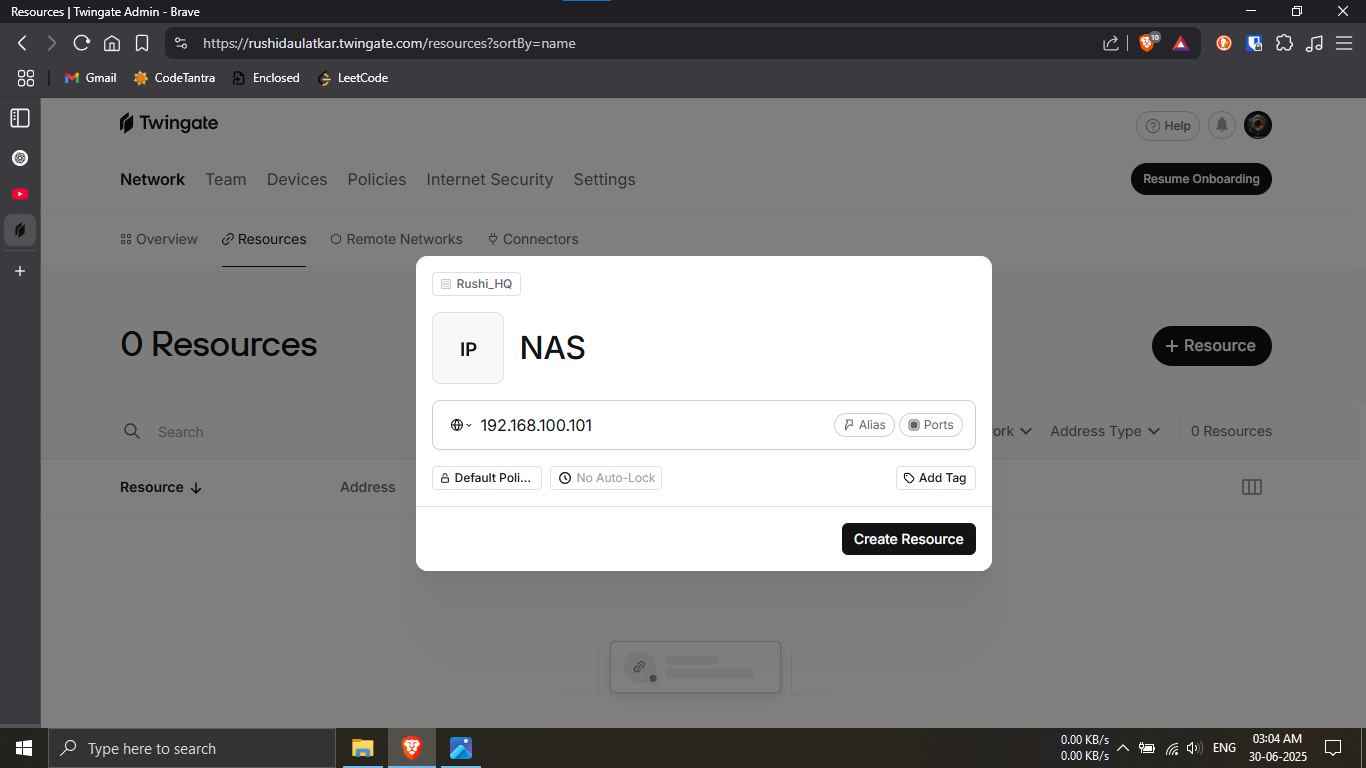The height and width of the screenshot is (768, 1366).
Task: Set the No Auto-Lock option
Action: click(606, 478)
